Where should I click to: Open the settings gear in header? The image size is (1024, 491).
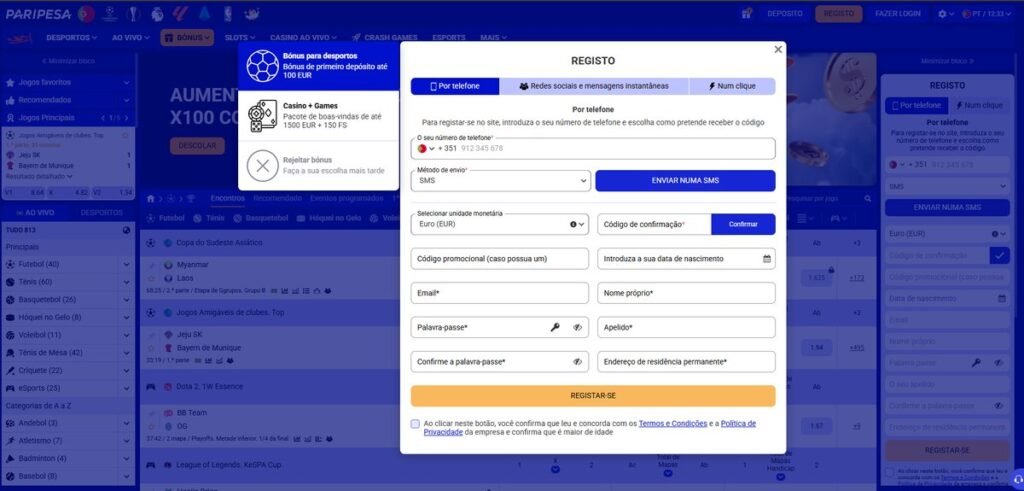pos(942,14)
